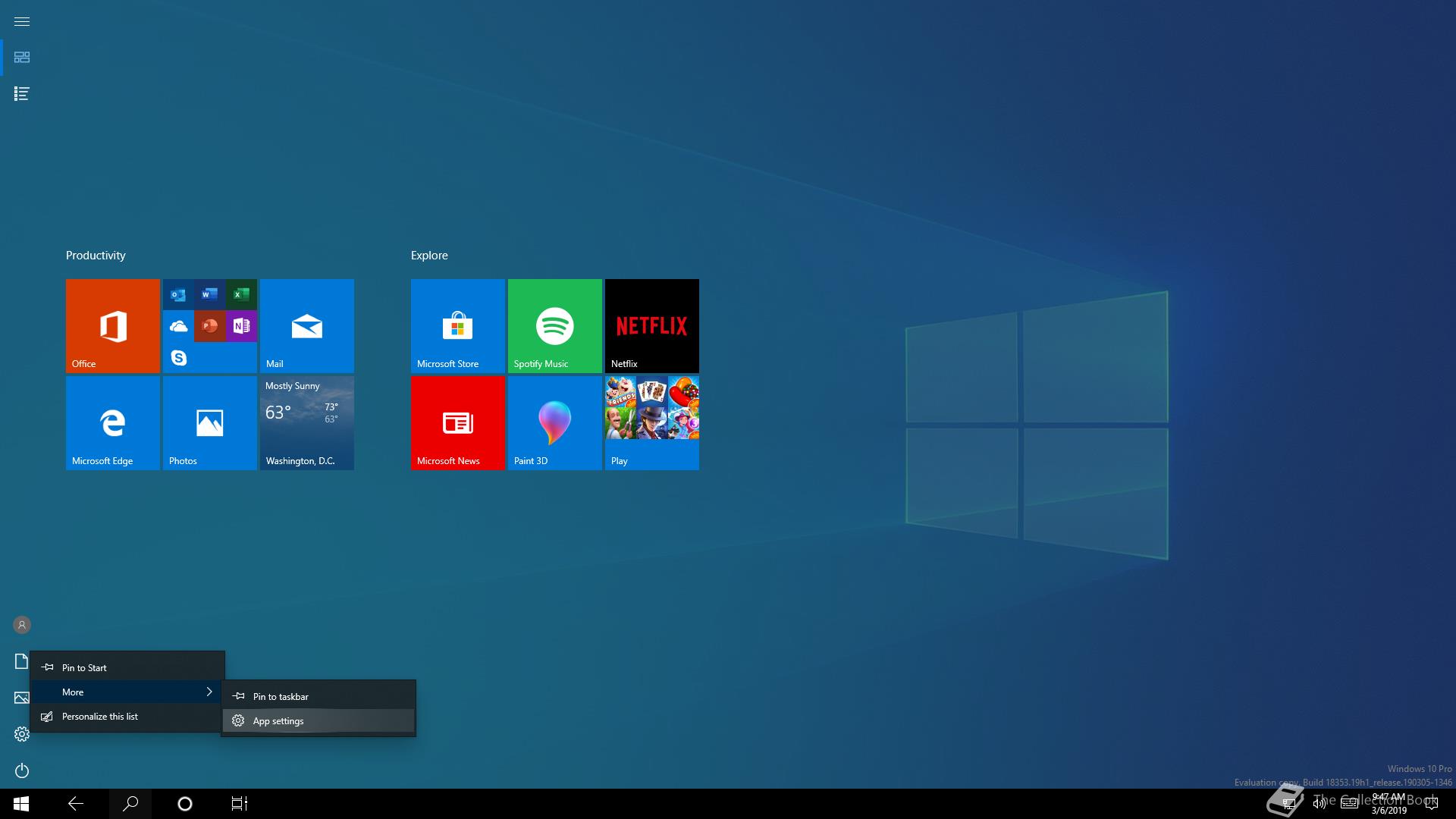Launch Spotify Music tile

click(555, 326)
